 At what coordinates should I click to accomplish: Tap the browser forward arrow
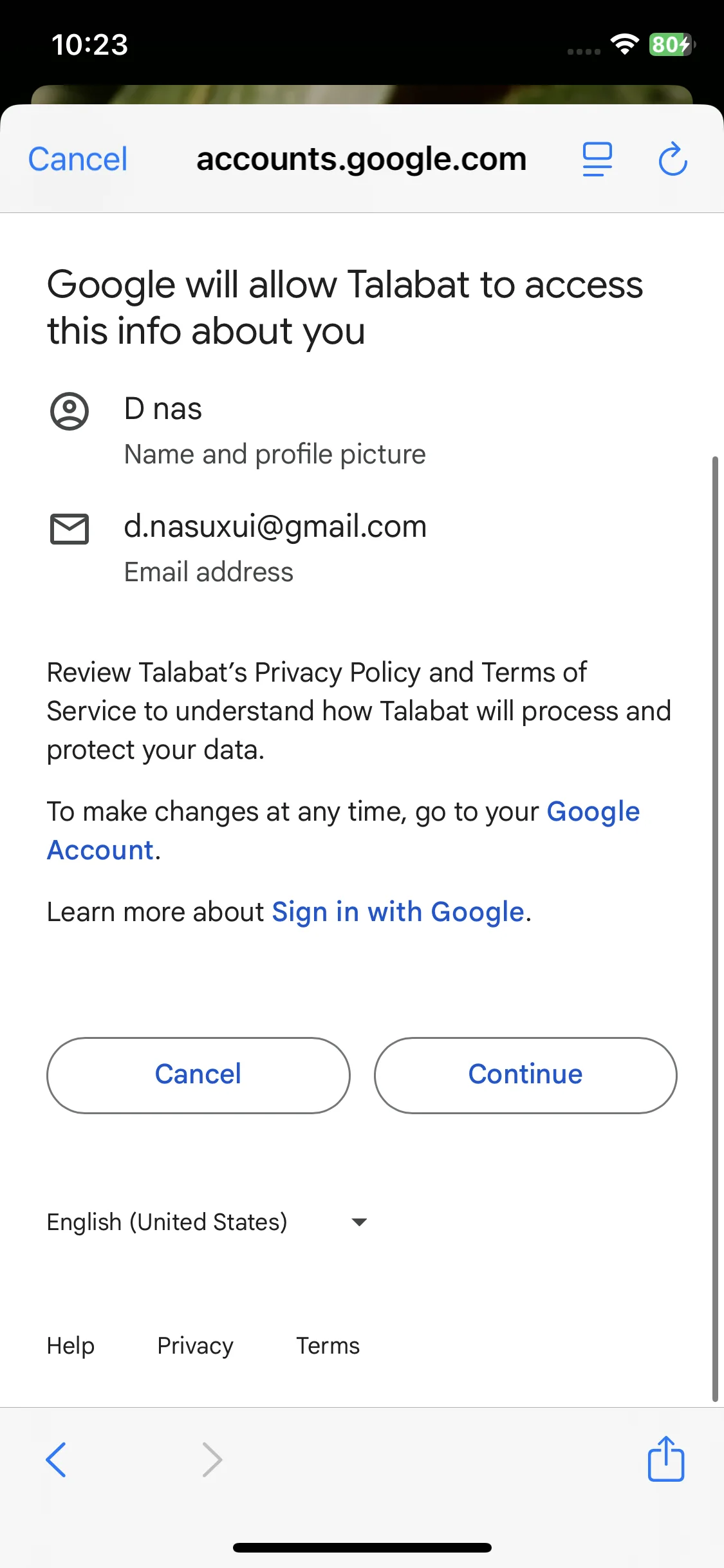212,1459
